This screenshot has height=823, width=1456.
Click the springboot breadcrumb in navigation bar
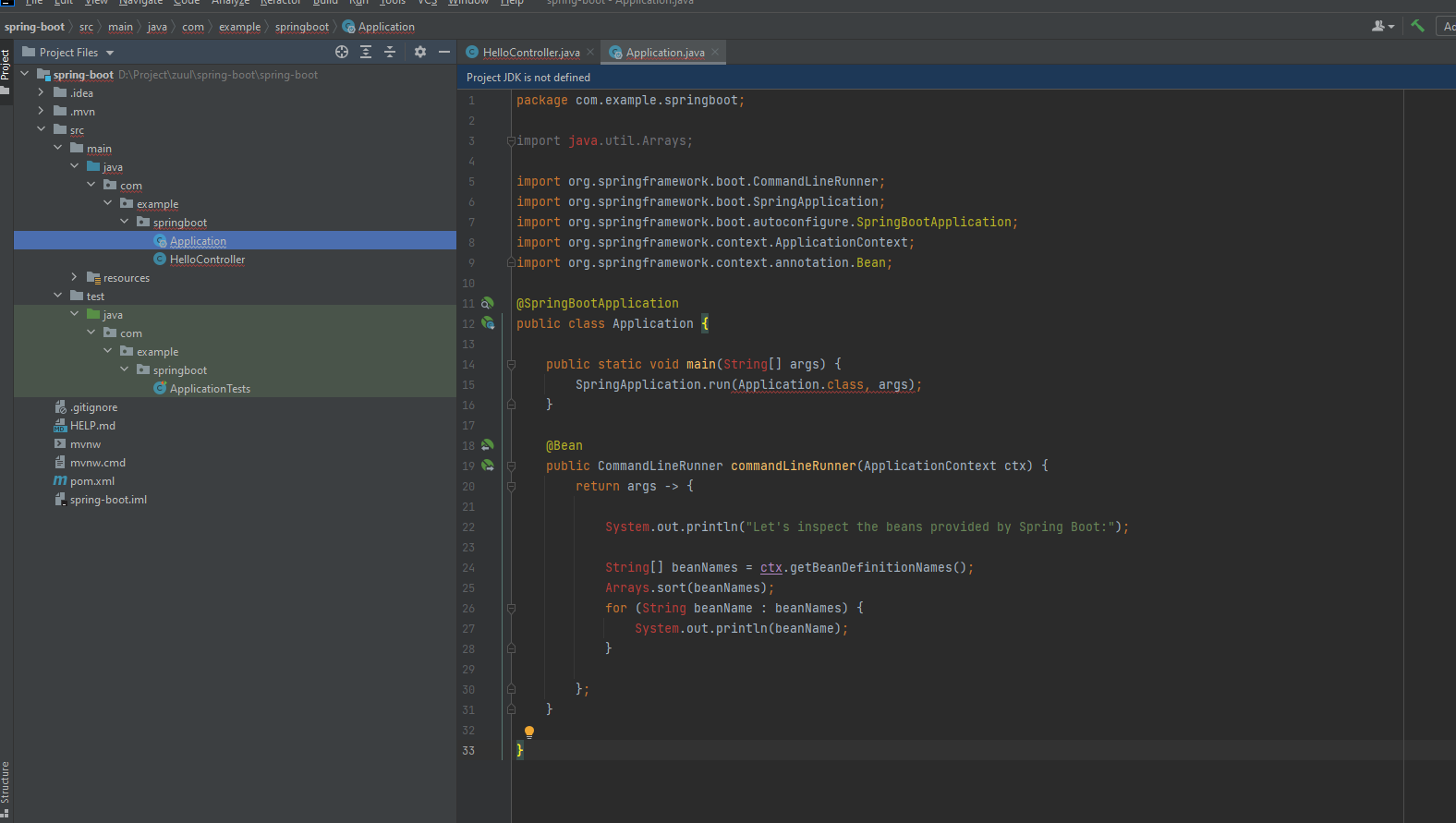[301, 27]
